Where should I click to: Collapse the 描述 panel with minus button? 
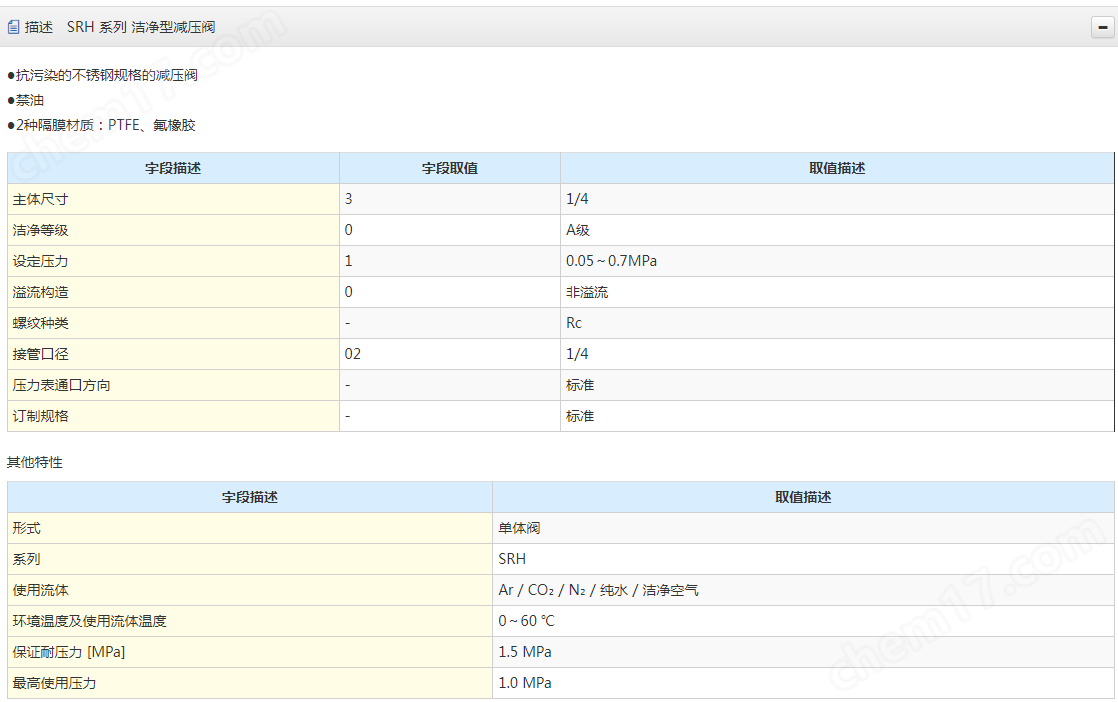point(1102,27)
